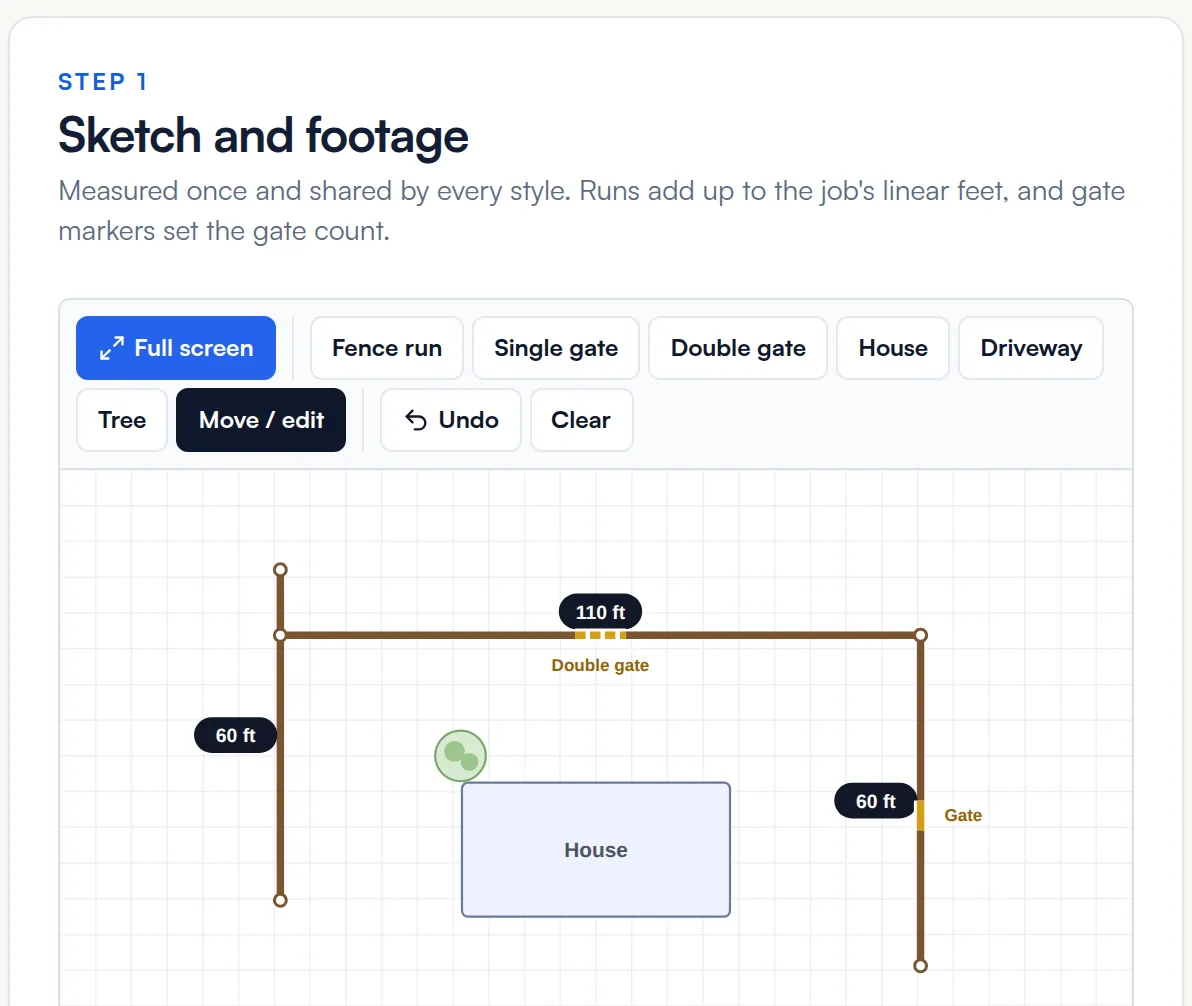Image resolution: width=1192 pixels, height=1006 pixels.
Task: Select the dashed double gate marker
Action: pyautogui.click(x=601, y=635)
